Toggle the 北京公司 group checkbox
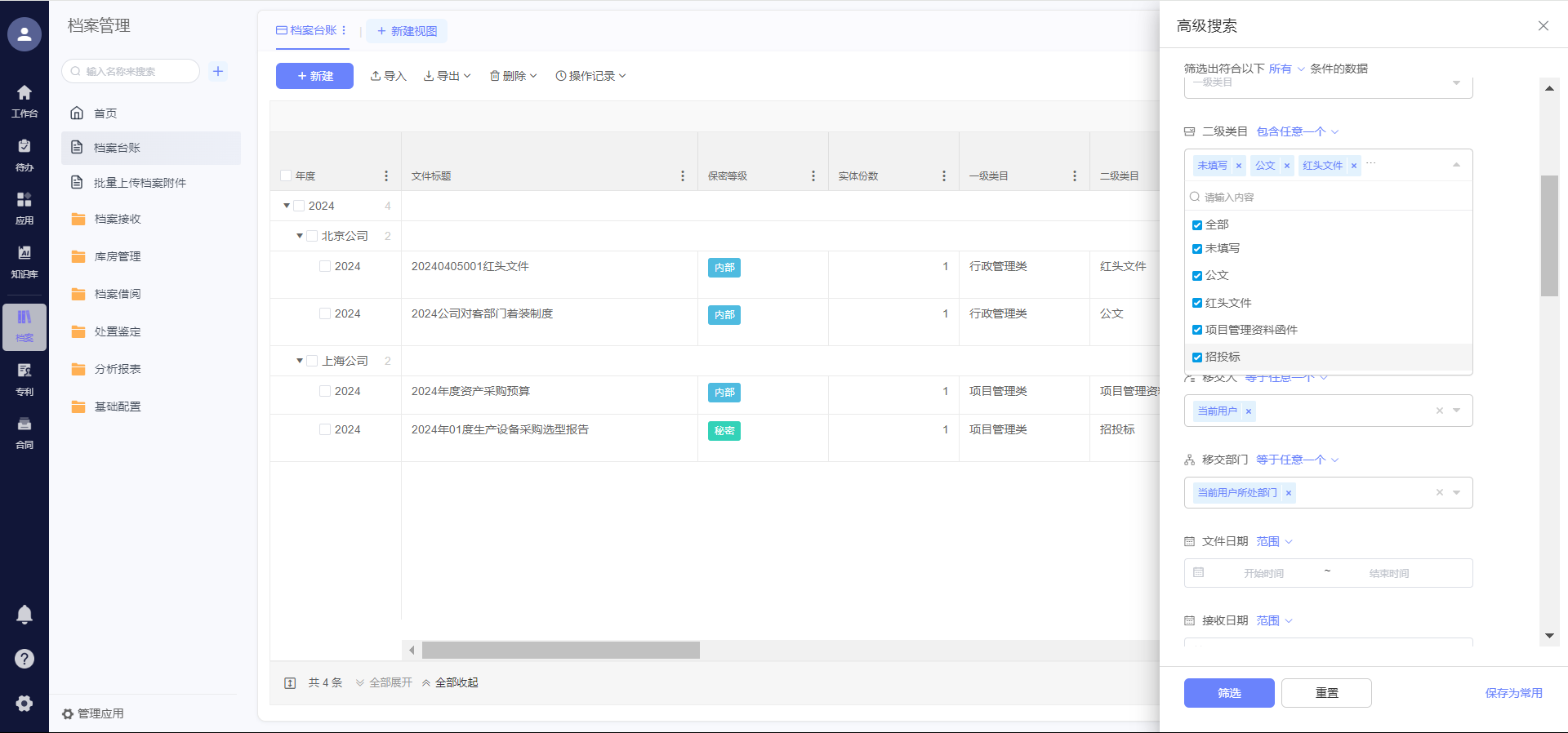This screenshot has height=733, width=1568. (312, 236)
